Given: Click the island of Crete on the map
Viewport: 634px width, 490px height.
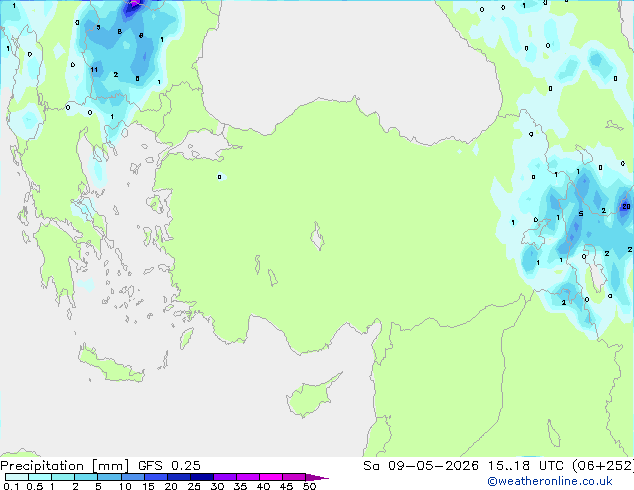Looking at the screenshot, I should [111, 365].
